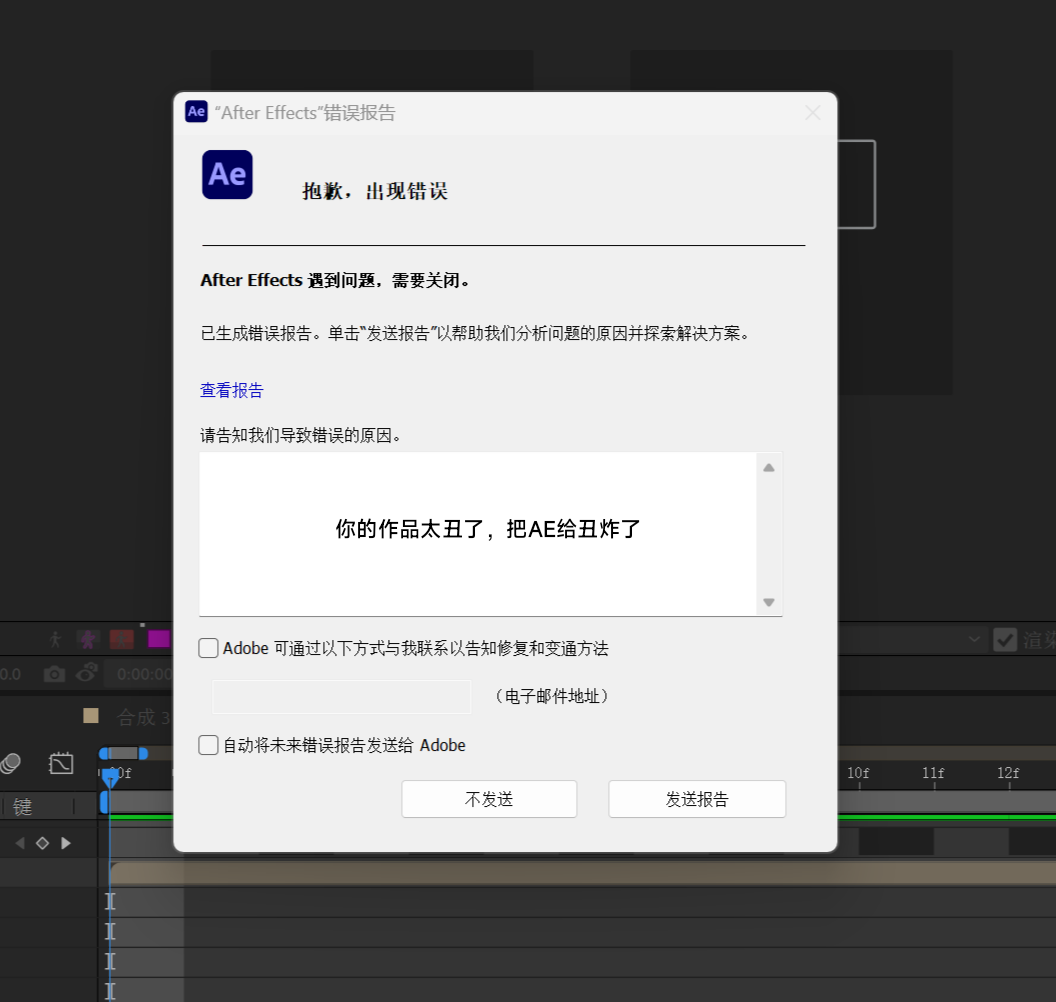
Task: Click the 12f mark on time ruler
Action: [x=1008, y=773]
